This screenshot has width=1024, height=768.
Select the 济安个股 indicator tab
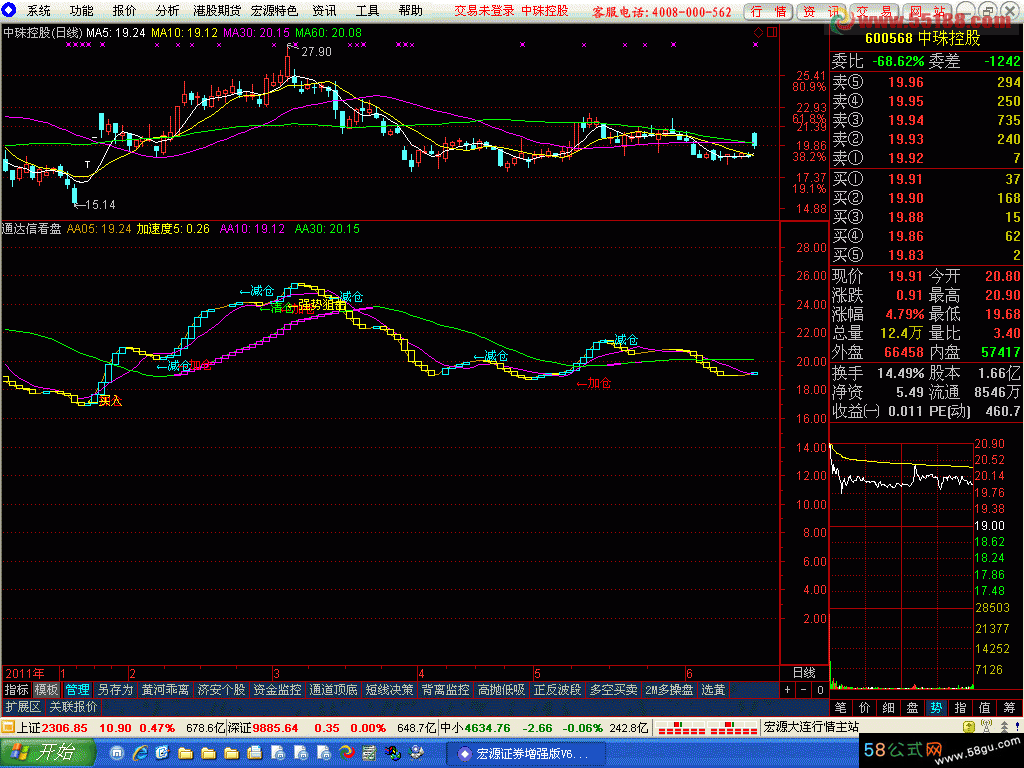(221, 690)
